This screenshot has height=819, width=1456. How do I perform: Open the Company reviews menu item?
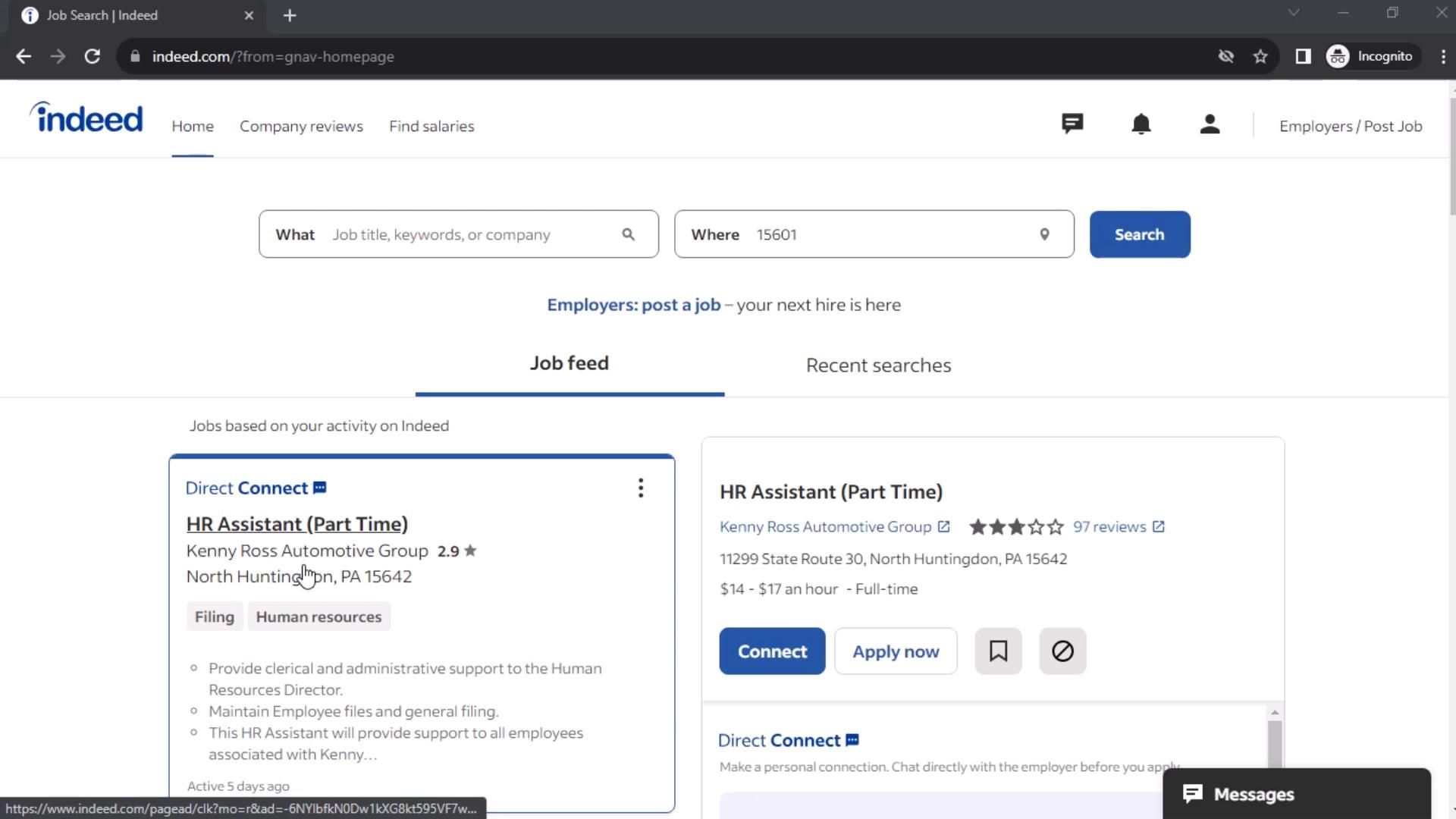point(301,127)
